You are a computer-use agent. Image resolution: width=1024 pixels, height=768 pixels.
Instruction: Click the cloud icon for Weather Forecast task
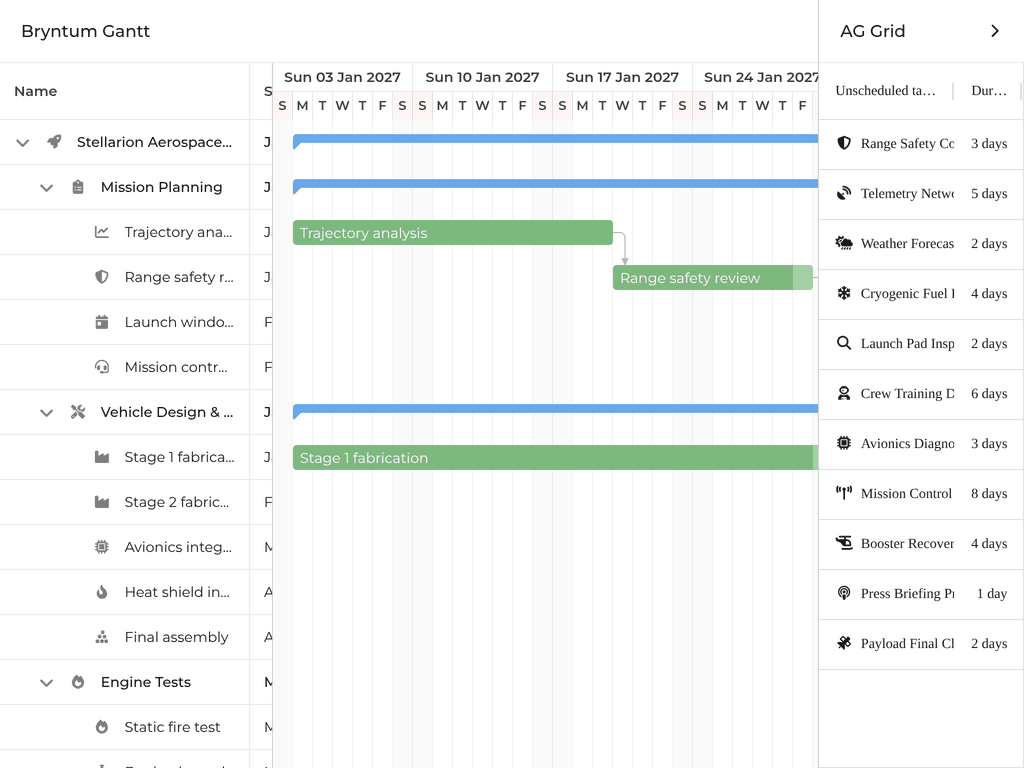point(844,243)
